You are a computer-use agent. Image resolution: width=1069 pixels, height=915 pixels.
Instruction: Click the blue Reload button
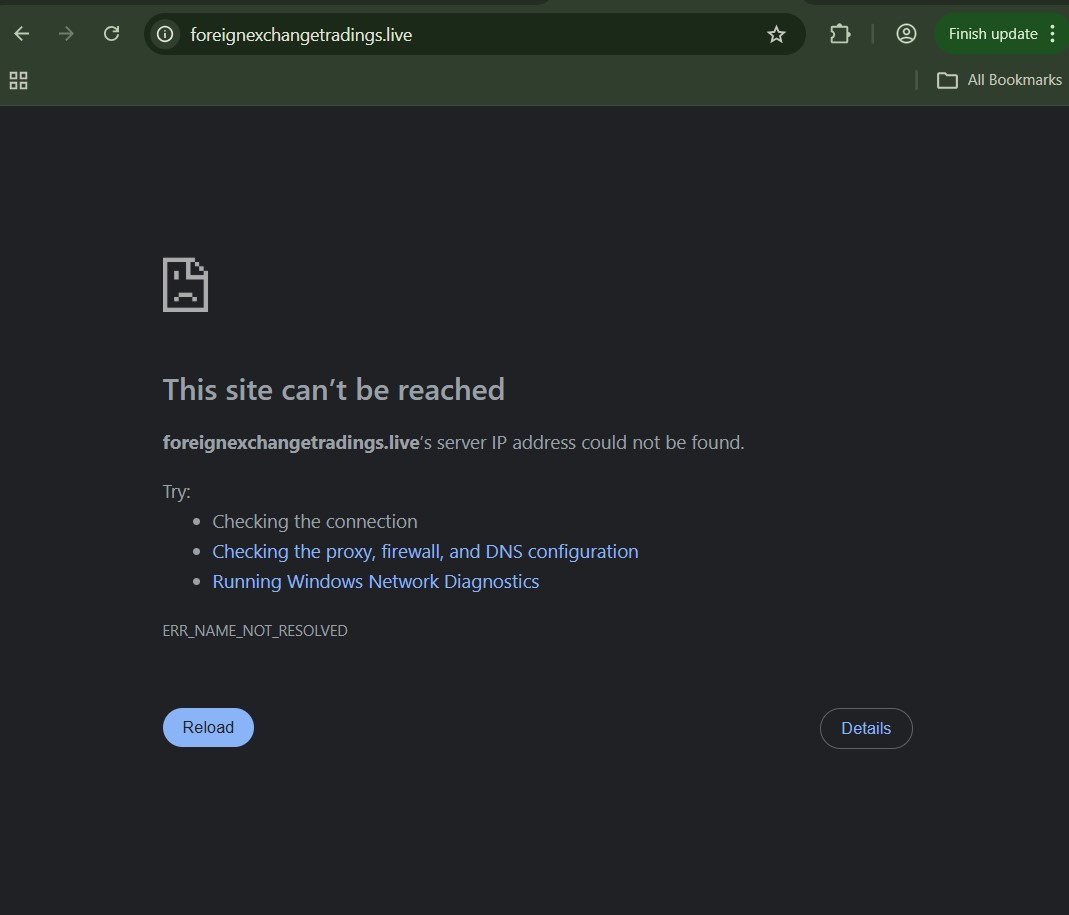(208, 728)
